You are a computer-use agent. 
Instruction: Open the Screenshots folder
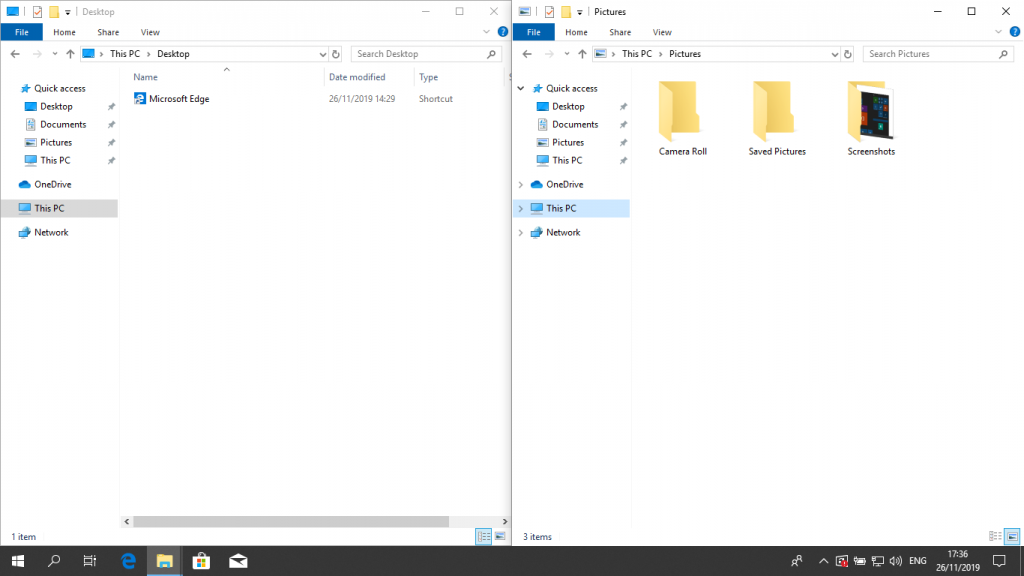pos(871,119)
